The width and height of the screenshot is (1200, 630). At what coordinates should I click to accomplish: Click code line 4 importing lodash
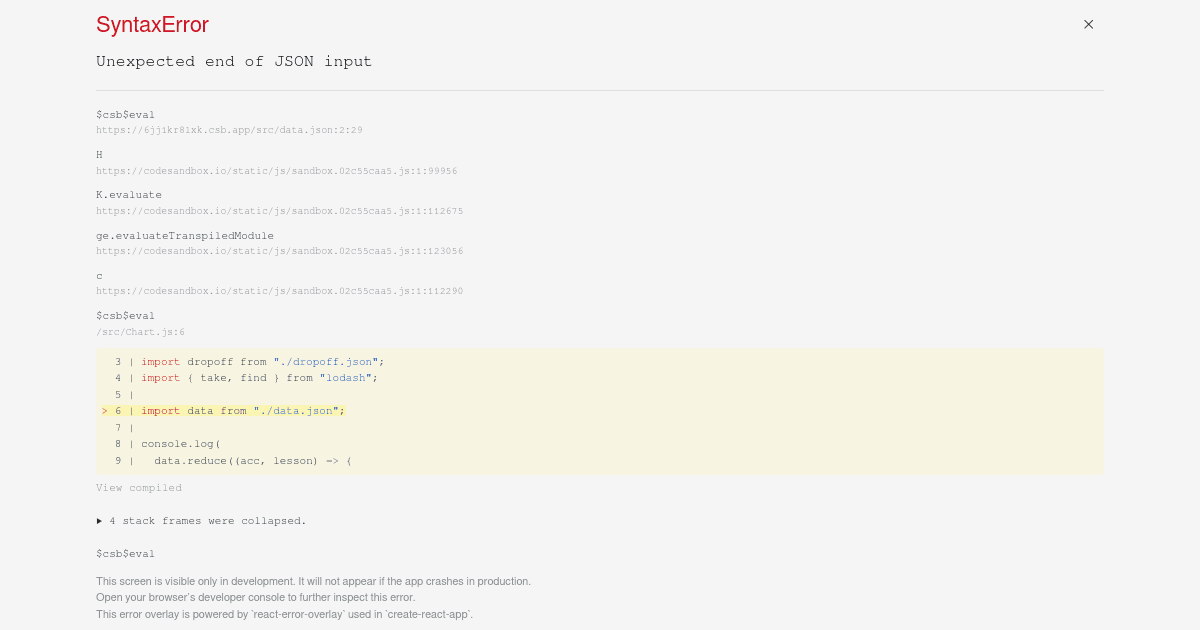pyautogui.click(x=245, y=378)
